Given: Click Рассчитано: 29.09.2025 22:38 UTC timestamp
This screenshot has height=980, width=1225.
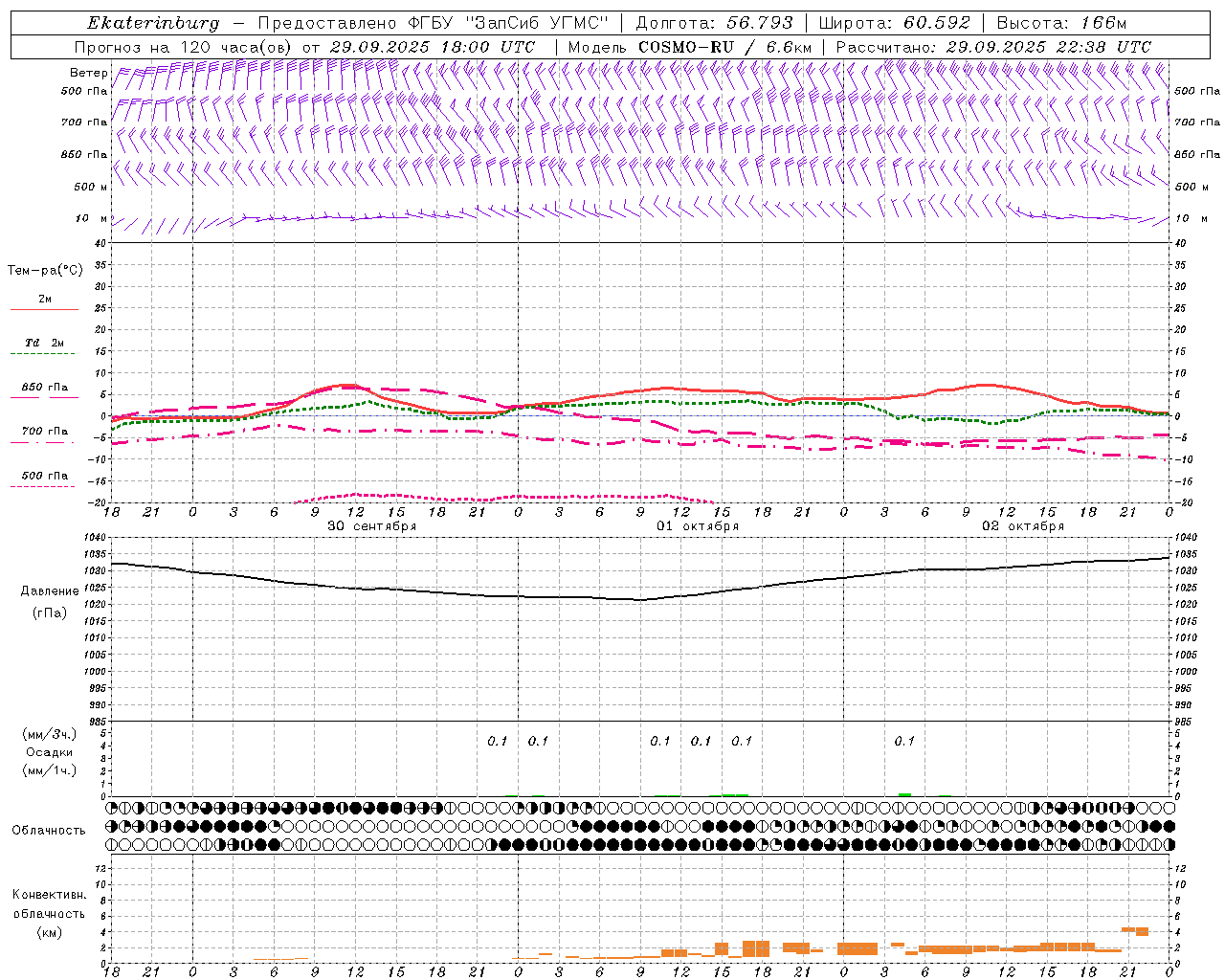Looking at the screenshot, I should [993, 47].
